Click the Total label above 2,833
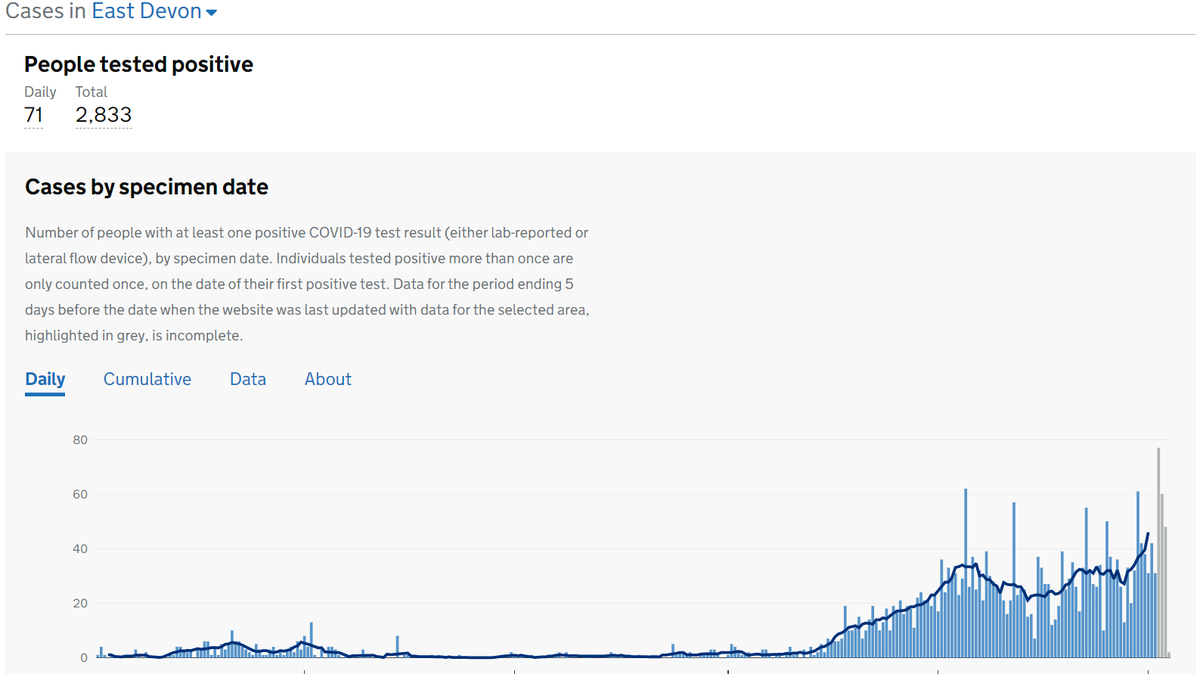The height and width of the screenshot is (674, 1200). coord(91,92)
